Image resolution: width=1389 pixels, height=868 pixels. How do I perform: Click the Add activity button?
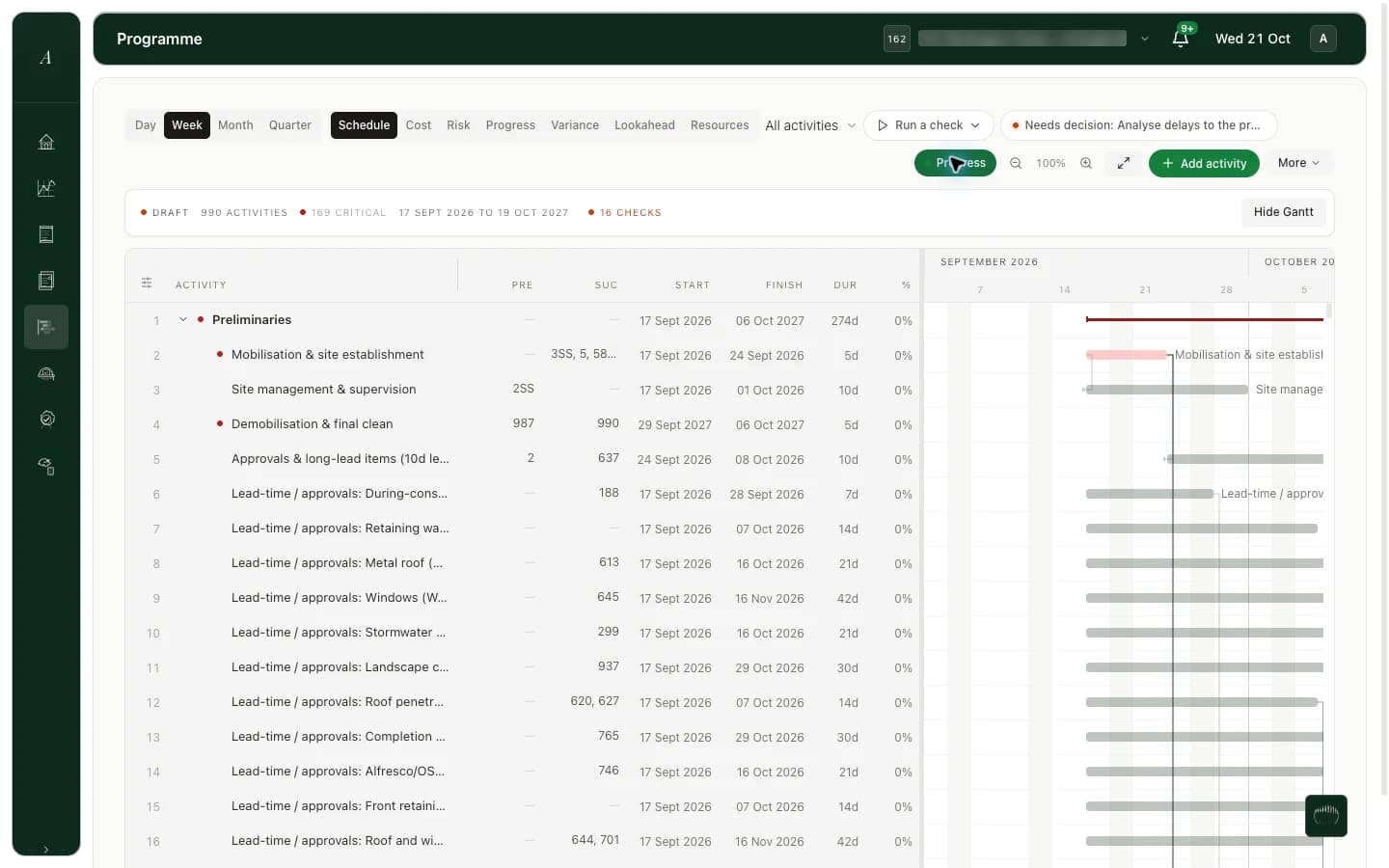1204,163
